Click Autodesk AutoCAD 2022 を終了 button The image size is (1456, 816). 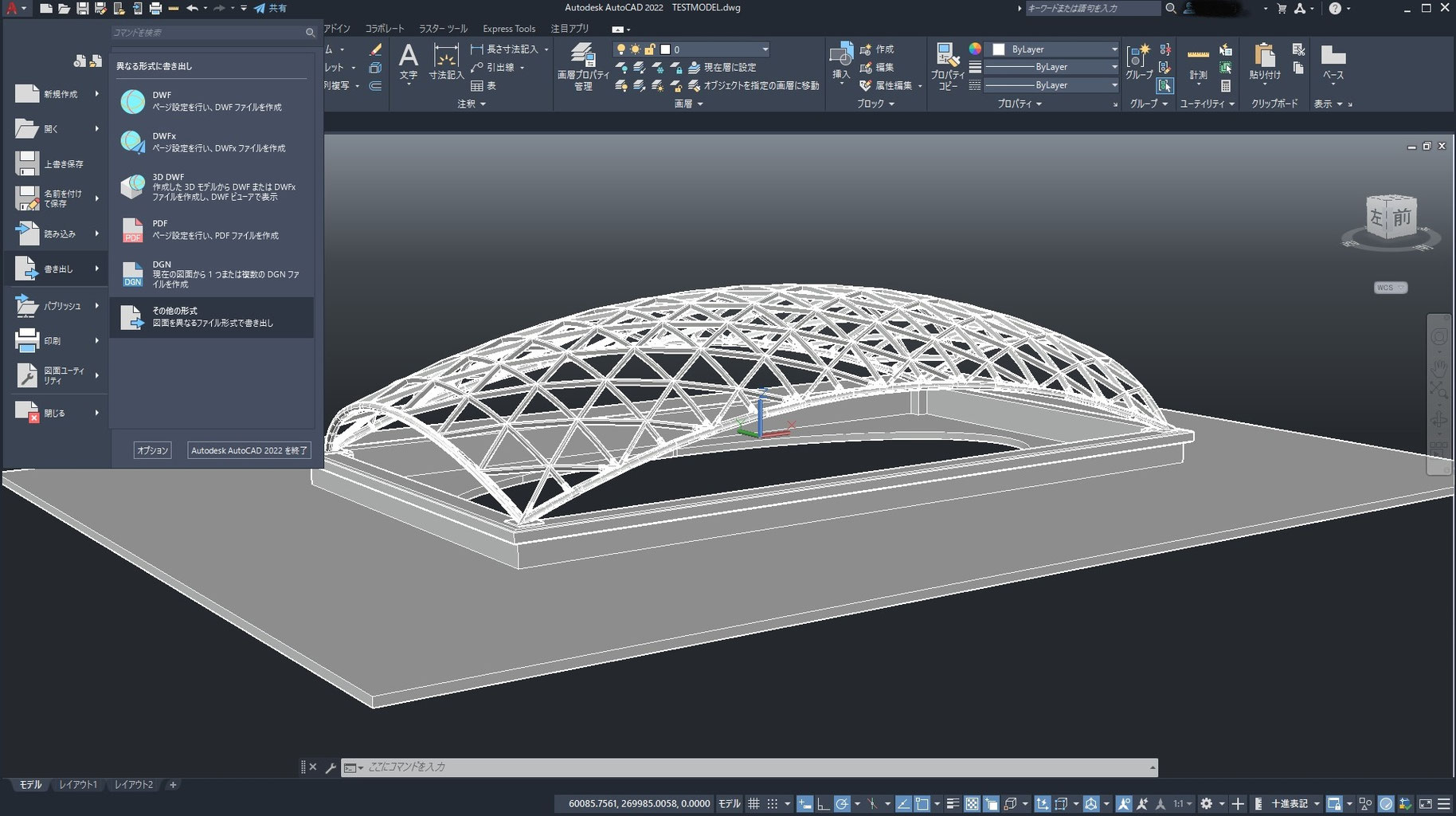248,449
